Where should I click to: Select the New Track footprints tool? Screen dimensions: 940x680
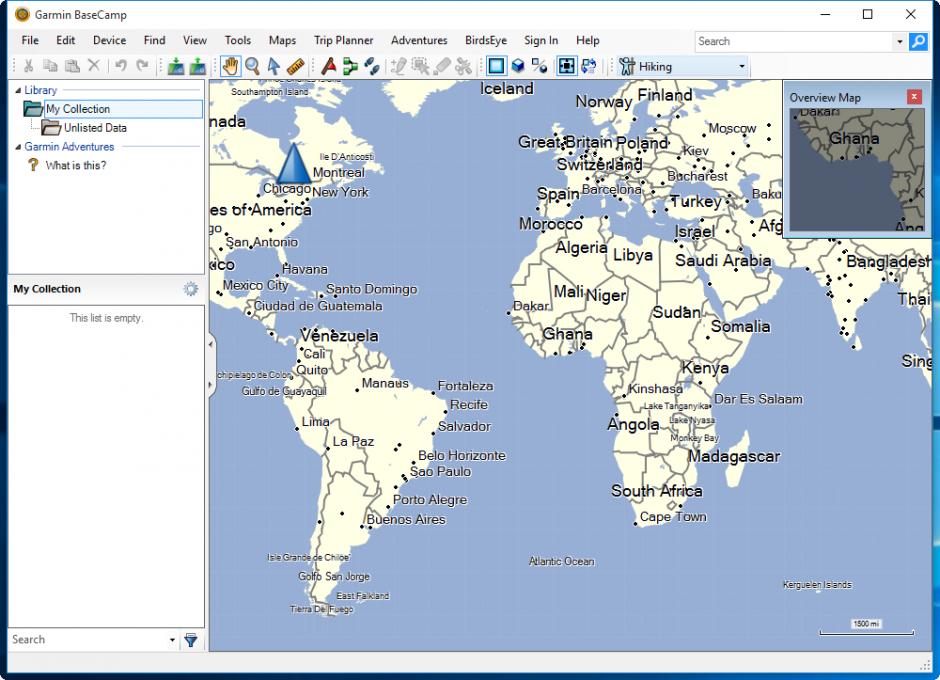(x=372, y=66)
